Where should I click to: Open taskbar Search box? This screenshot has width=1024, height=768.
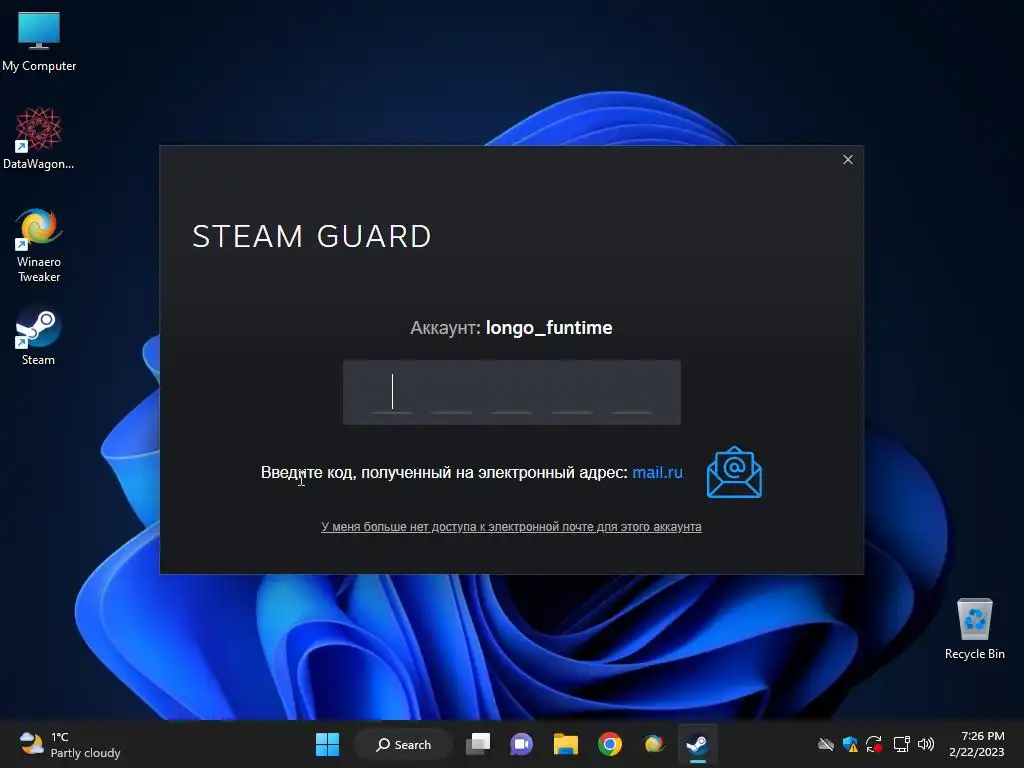(x=403, y=744)
